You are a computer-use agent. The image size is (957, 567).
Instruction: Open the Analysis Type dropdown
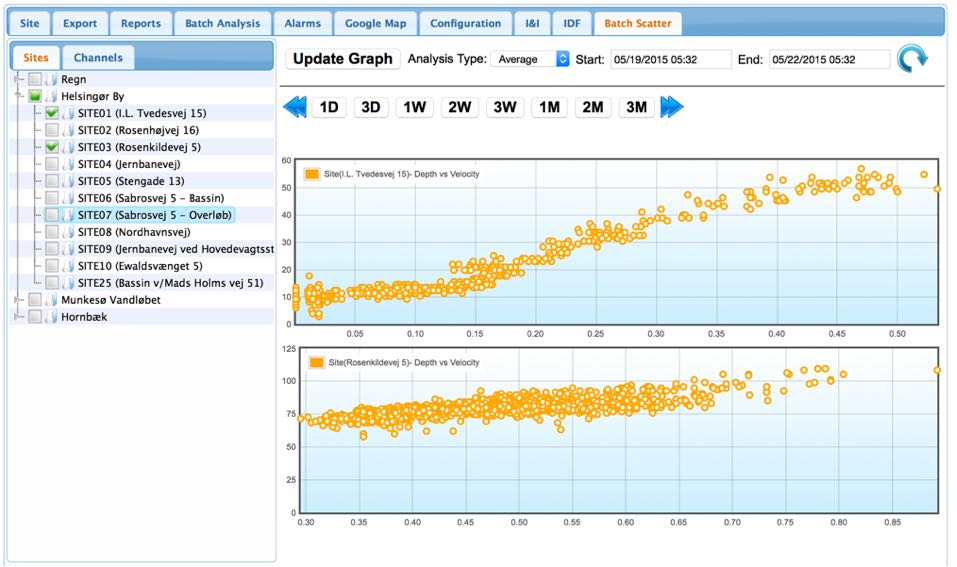[530, 59]
